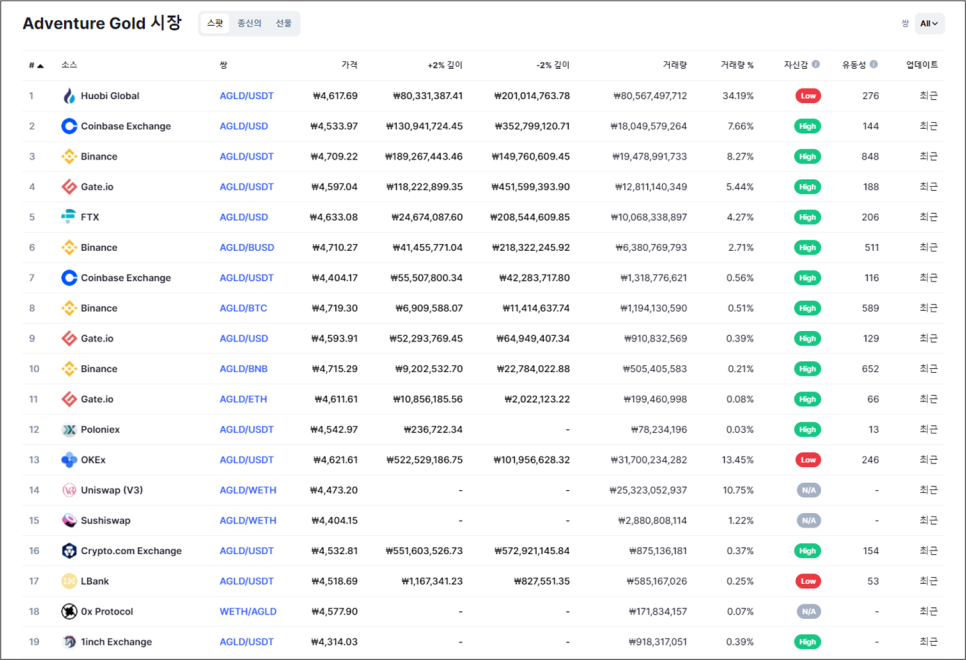
Task: Open the AGLD/BNB pair link
Action: tap(243, 369)
